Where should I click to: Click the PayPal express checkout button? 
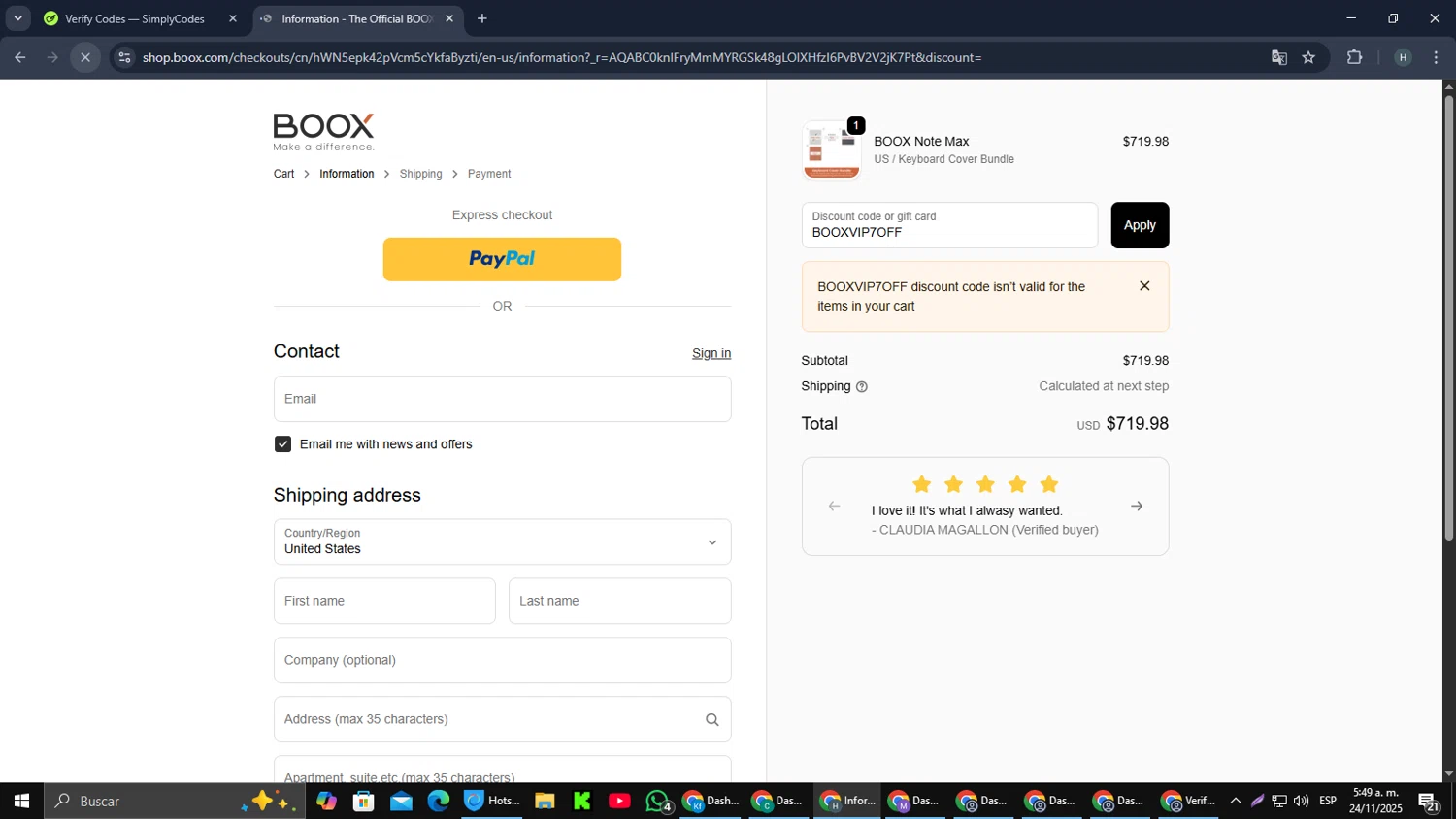(502, 259)
